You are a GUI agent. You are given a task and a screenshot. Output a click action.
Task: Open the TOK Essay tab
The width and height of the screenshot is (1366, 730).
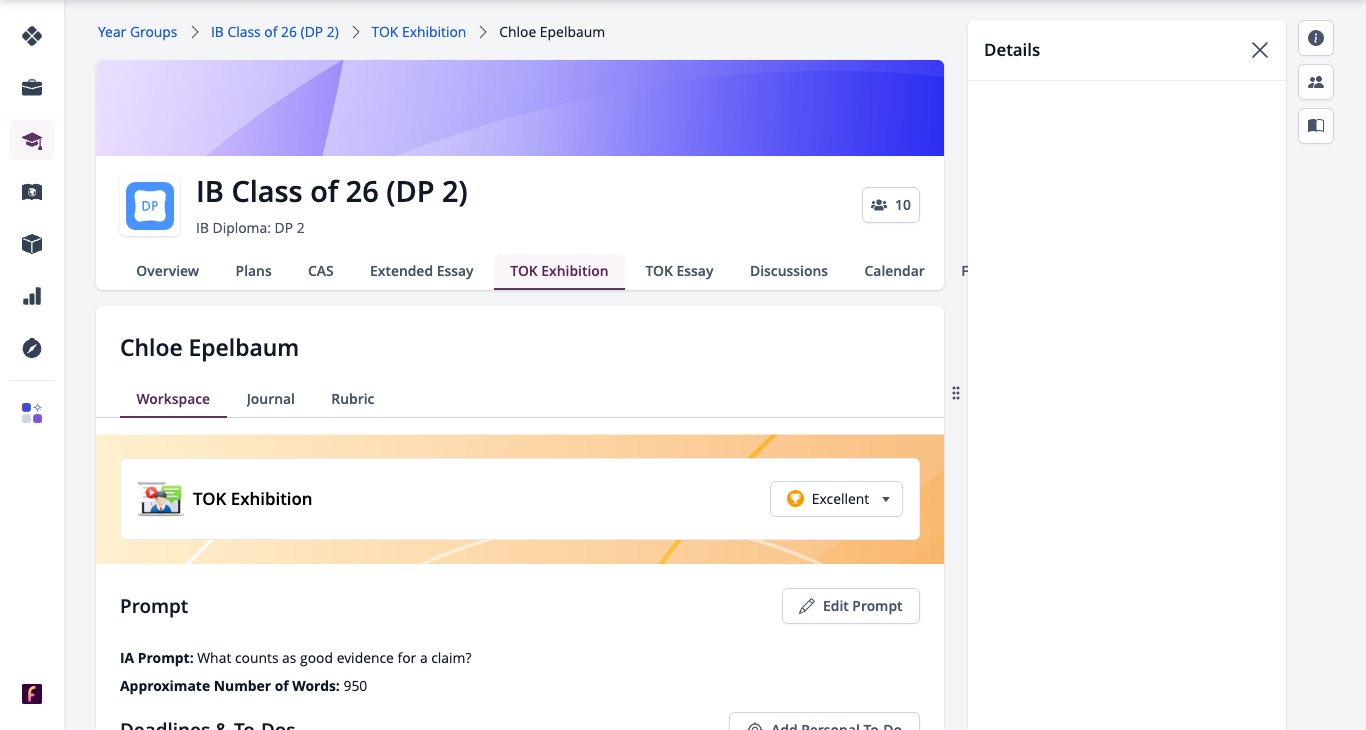click(x=680, y=271)
